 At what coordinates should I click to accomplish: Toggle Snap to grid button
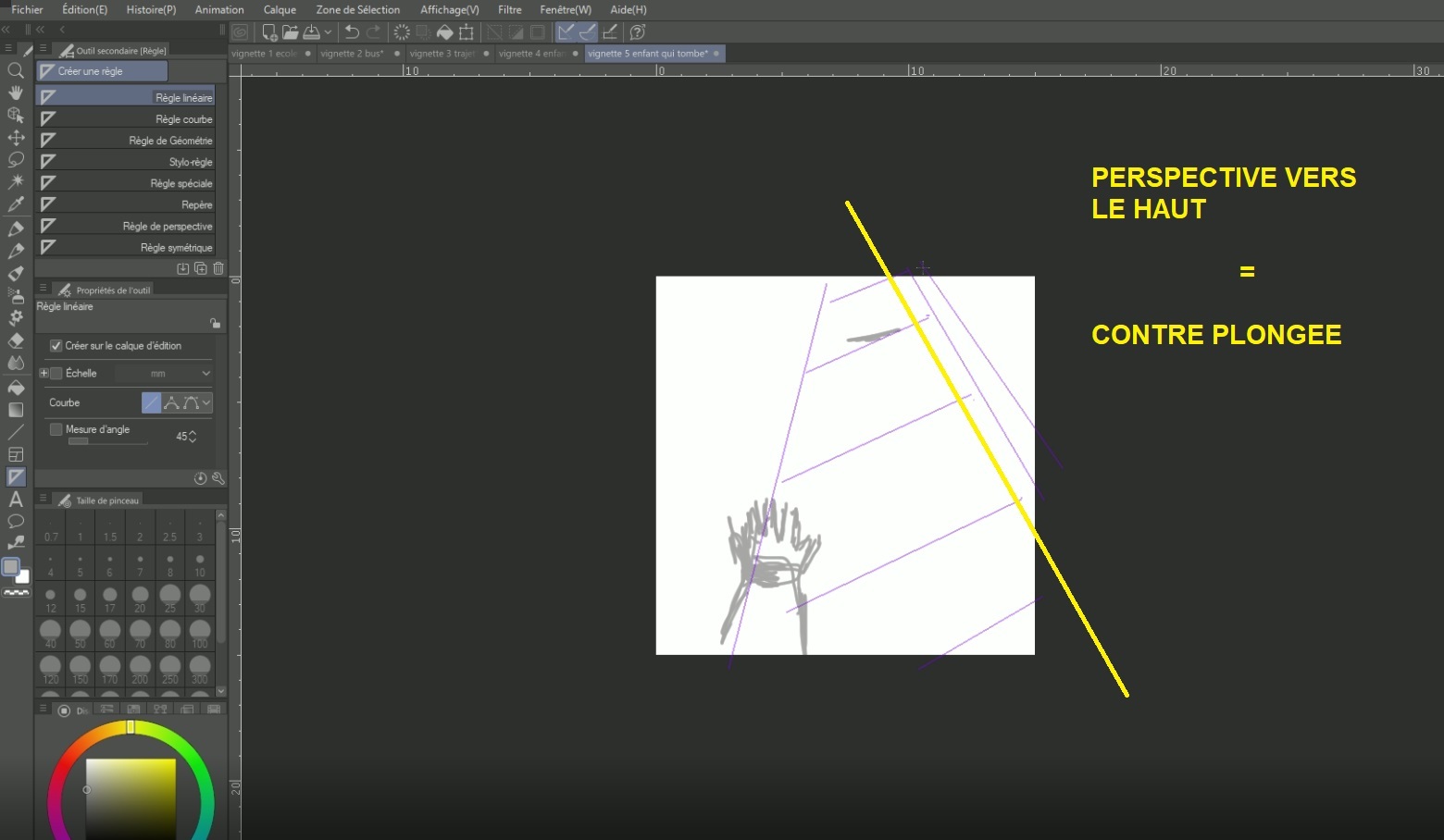click(x=610, y=32)
